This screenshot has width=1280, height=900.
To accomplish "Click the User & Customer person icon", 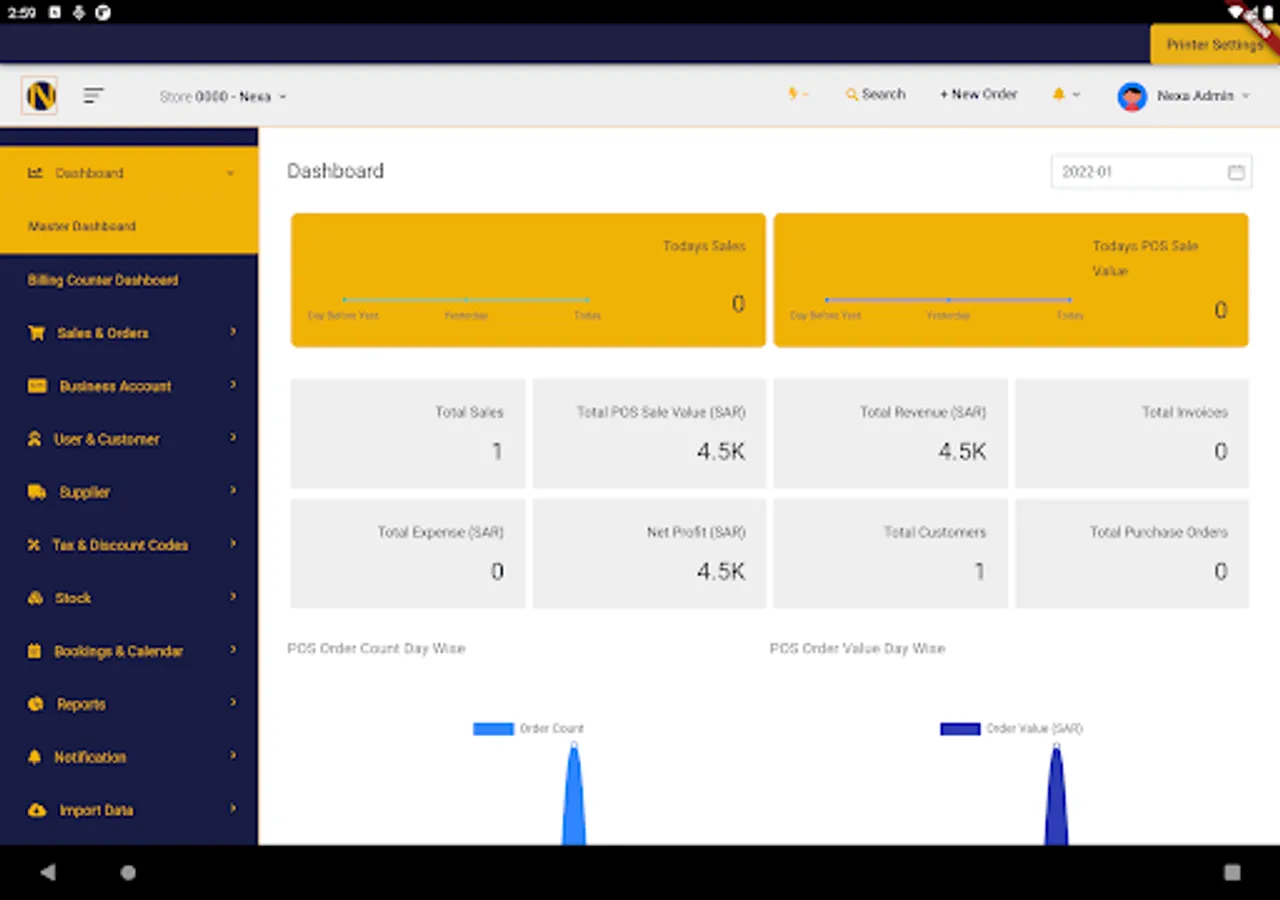I will [x=35, y=439].
